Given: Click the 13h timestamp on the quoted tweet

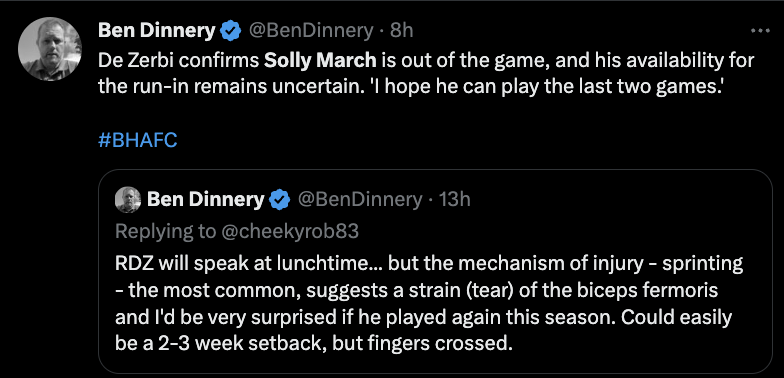Looking at the screenshot, I should pyautogui.click(x=454, y=200).
